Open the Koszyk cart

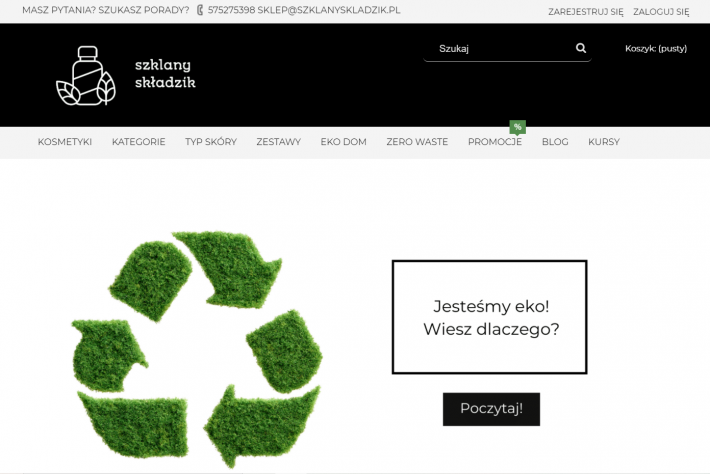pos(656,48)
